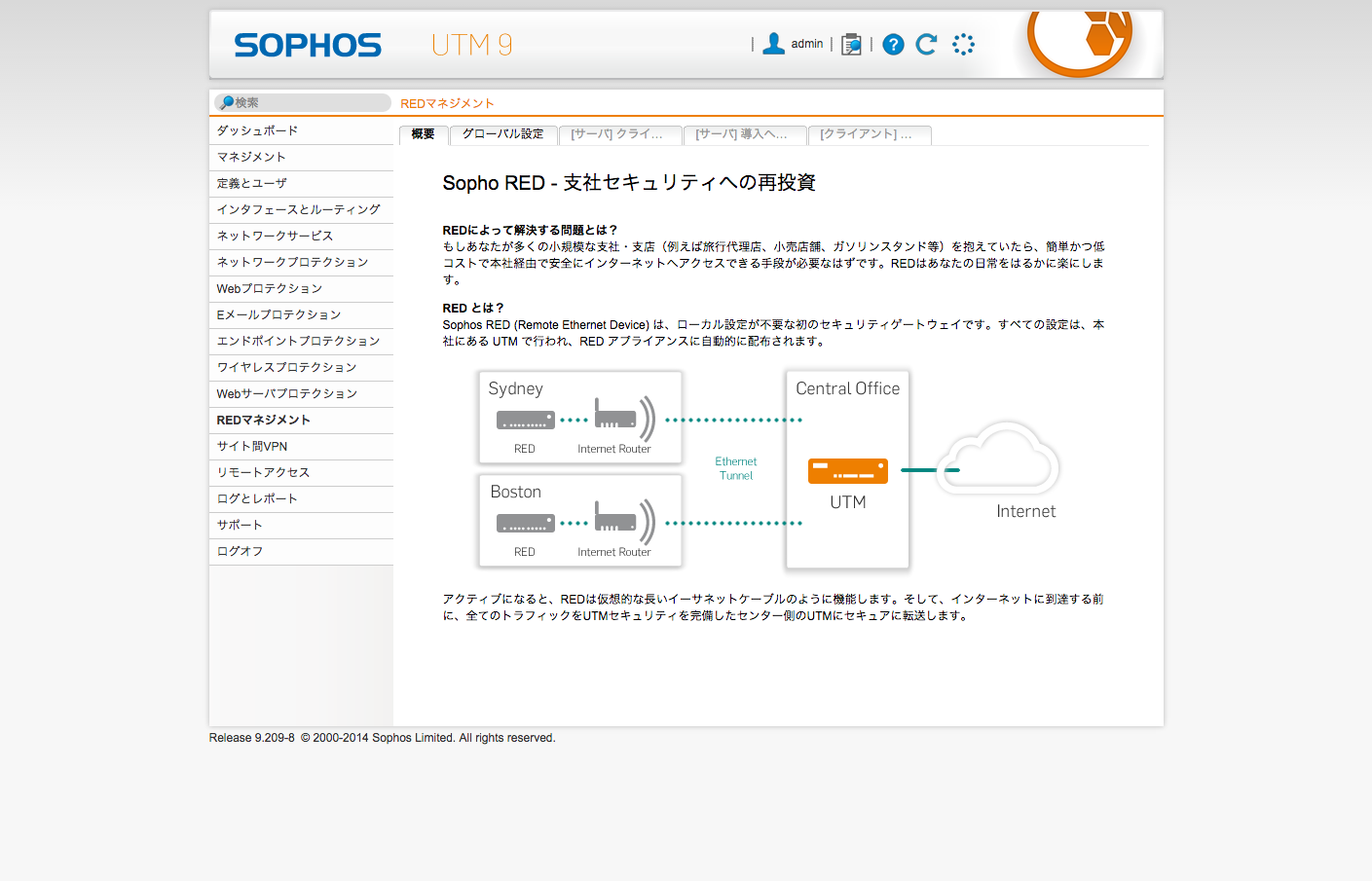Select the [サーバ] クライ… tab
This screenshot has height=881, width=1372.
619,134
